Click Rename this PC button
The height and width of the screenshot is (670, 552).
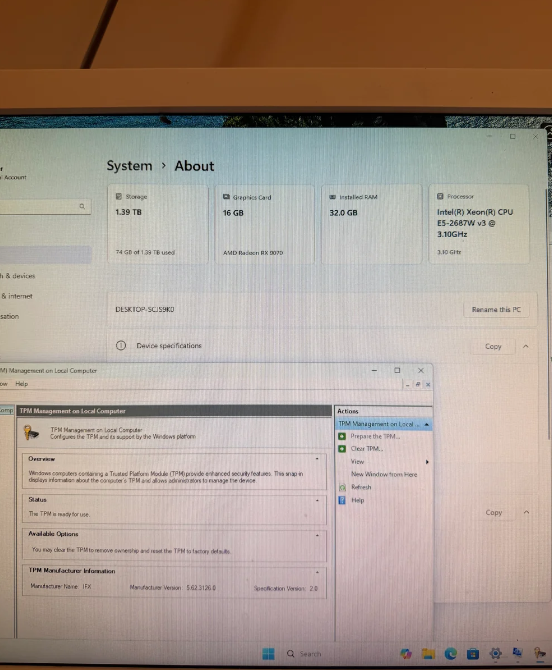pyautogui.click(x=496, y=309)
